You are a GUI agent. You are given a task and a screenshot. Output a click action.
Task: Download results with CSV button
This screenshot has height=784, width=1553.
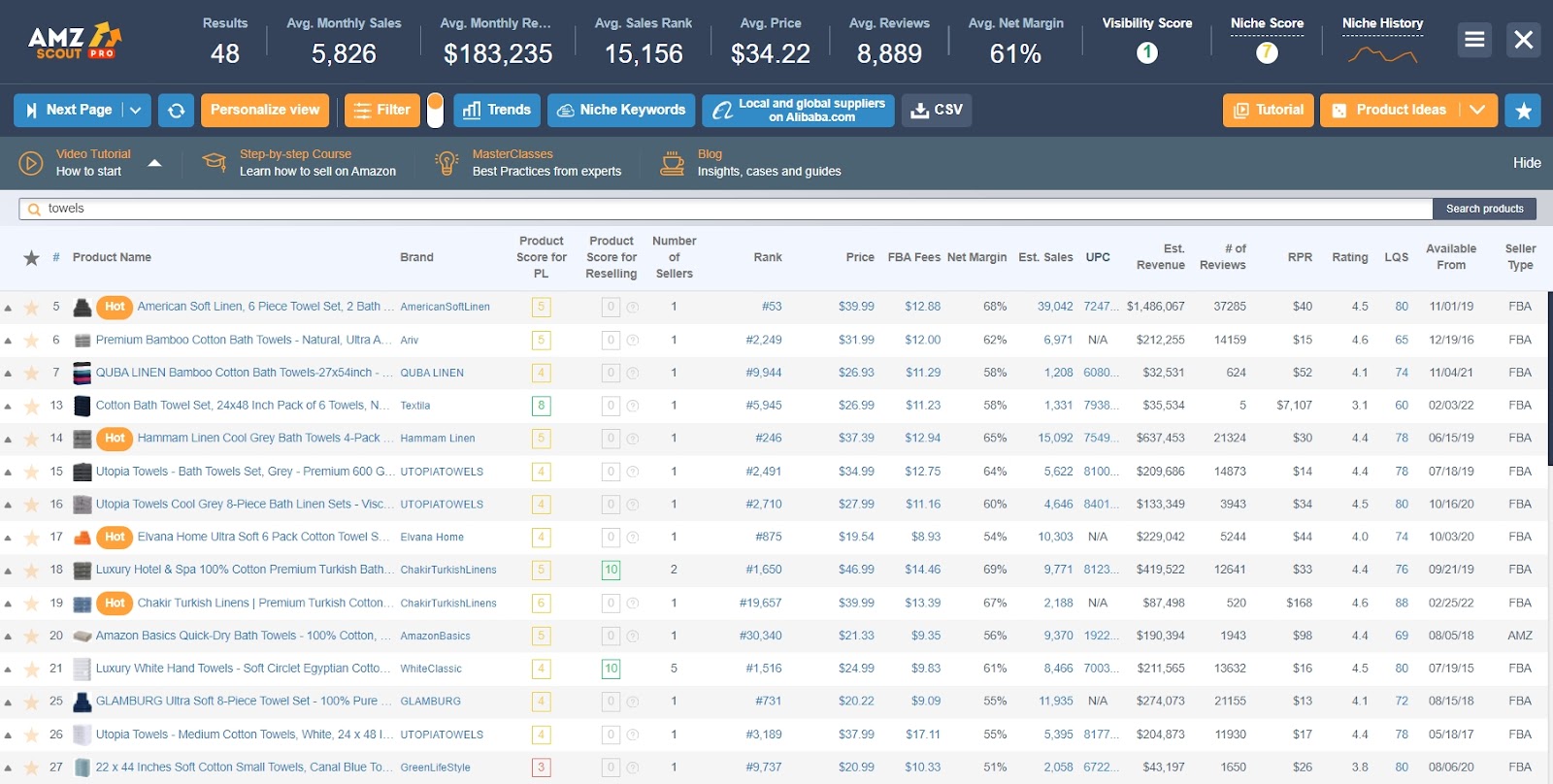[x=937, y=111]
